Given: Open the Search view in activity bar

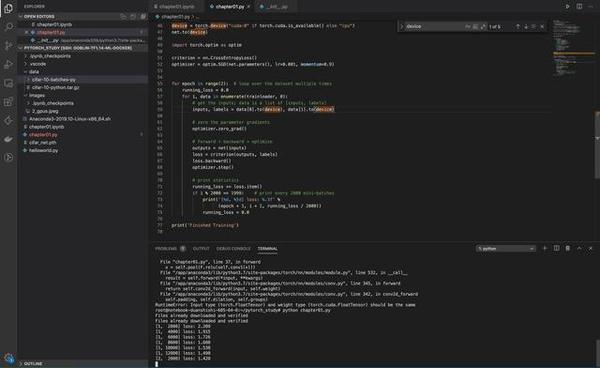Looking at the screenshot, I should pos(8,27).
